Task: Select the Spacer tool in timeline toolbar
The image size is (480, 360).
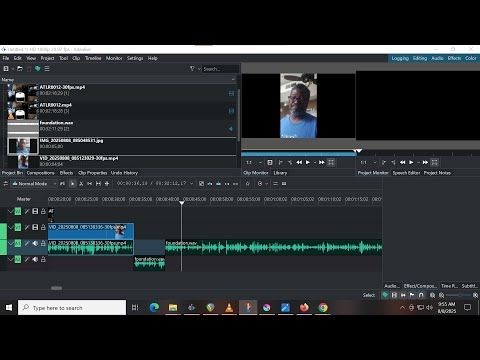Action: (x=90, y=184)
